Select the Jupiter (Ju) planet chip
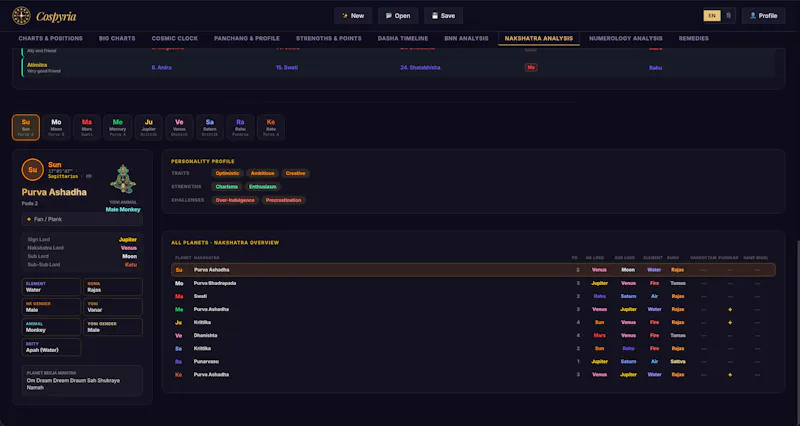The width and height of the screenshot is (800, 426). coord(148,127)
